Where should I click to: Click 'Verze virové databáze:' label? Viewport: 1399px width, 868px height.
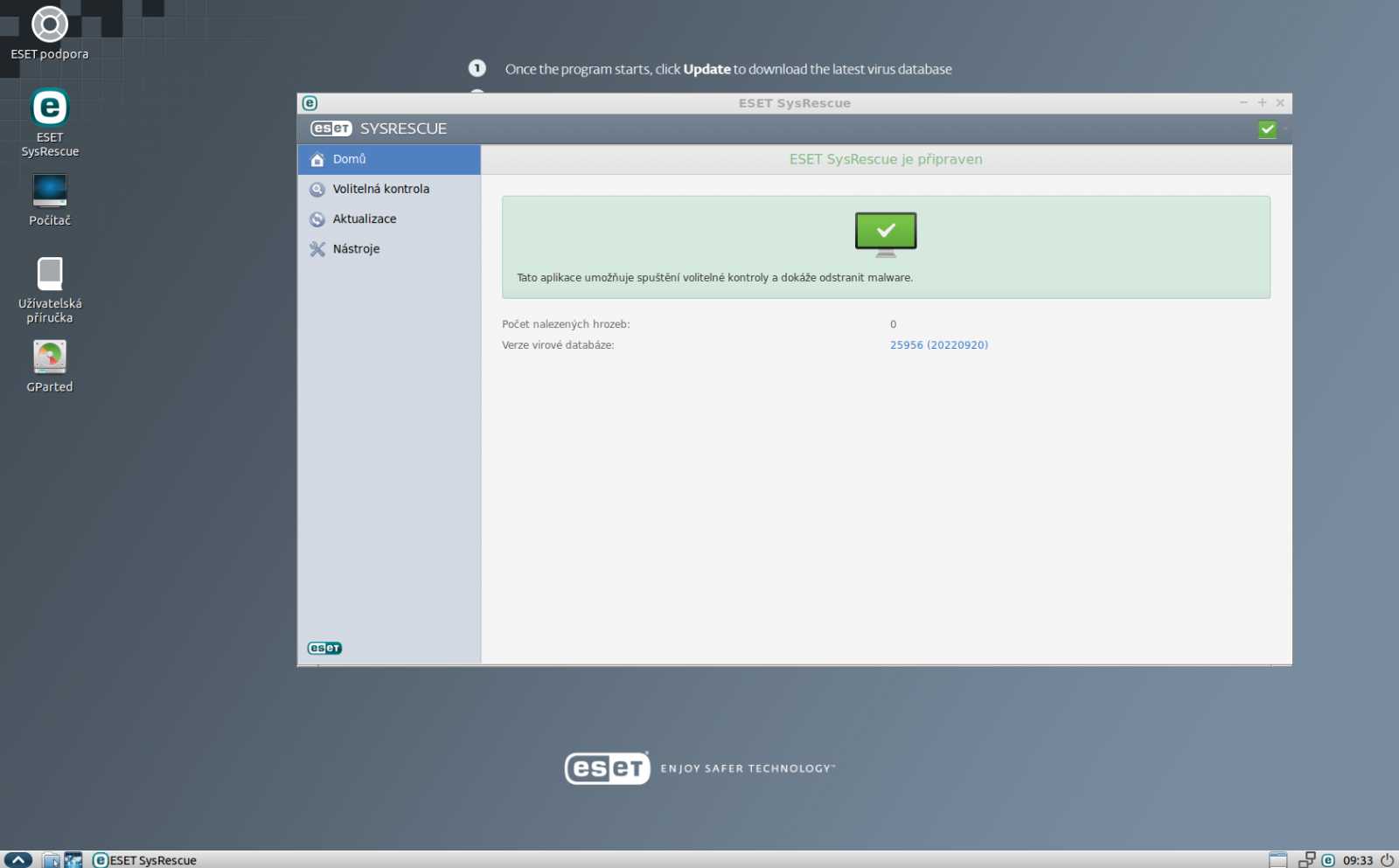(558, 345)
